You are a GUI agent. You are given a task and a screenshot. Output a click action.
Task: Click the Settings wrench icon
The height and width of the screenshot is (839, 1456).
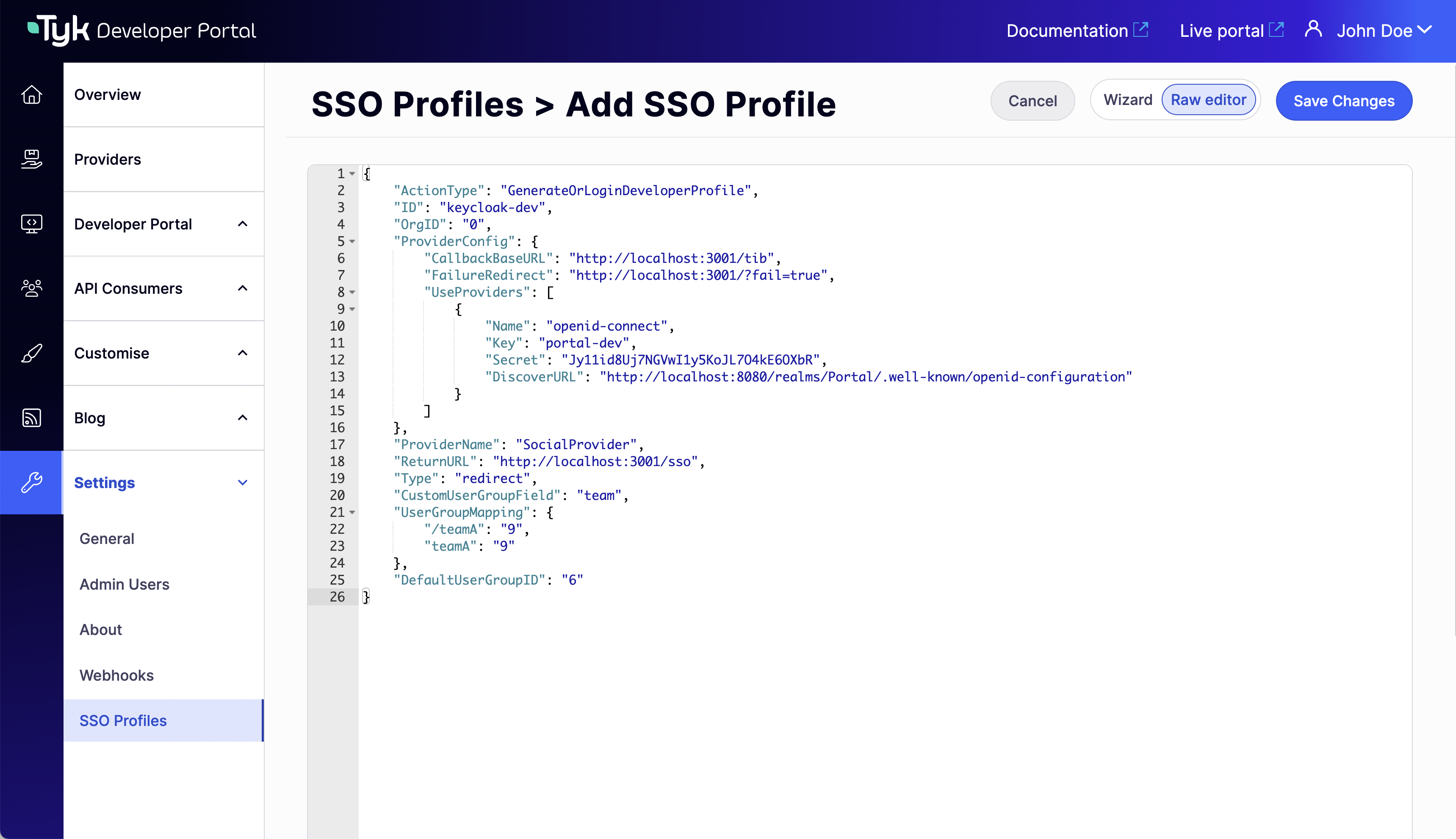(32, 482)
